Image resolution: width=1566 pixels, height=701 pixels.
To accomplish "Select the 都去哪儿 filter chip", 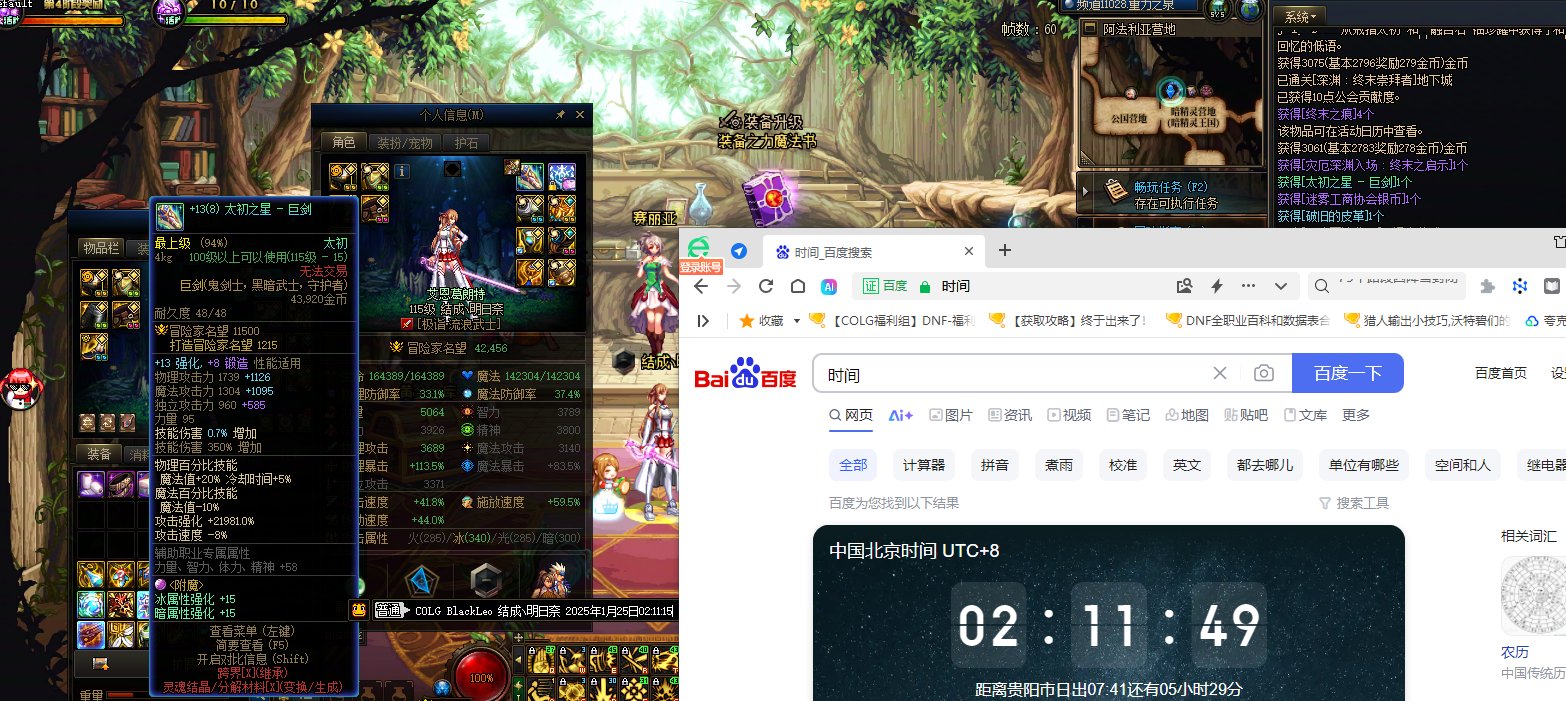I will point(1265,465).
